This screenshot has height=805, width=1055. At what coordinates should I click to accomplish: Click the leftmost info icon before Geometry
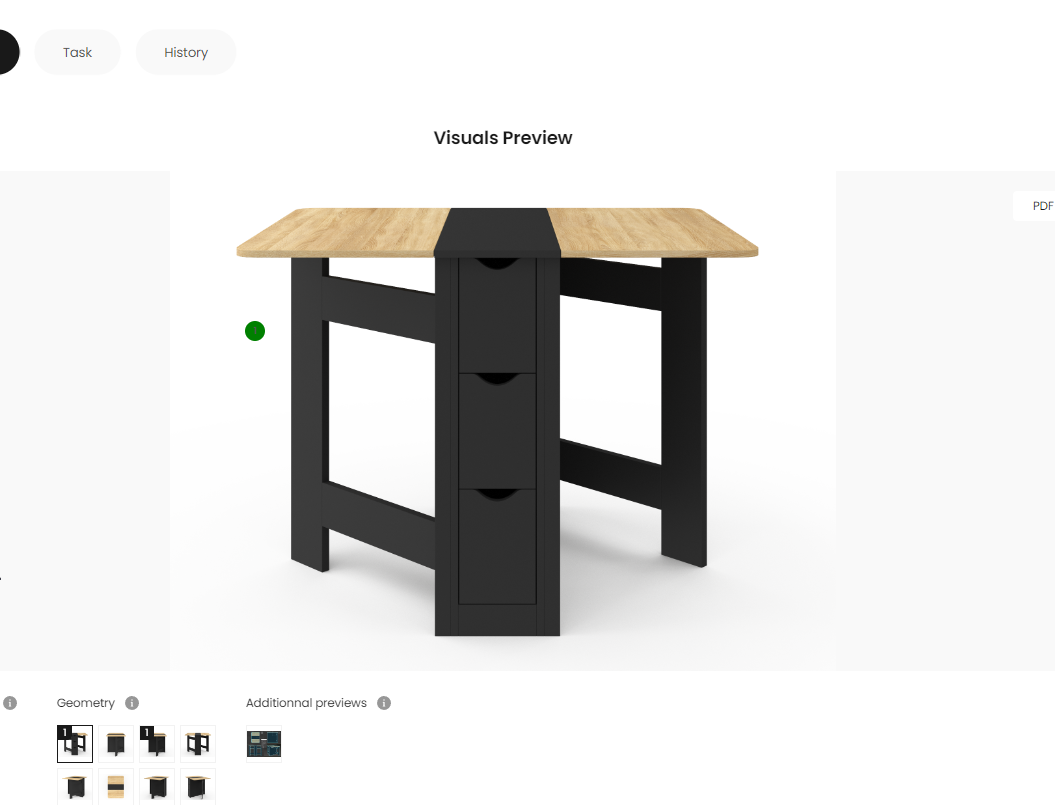coord(9,703)
